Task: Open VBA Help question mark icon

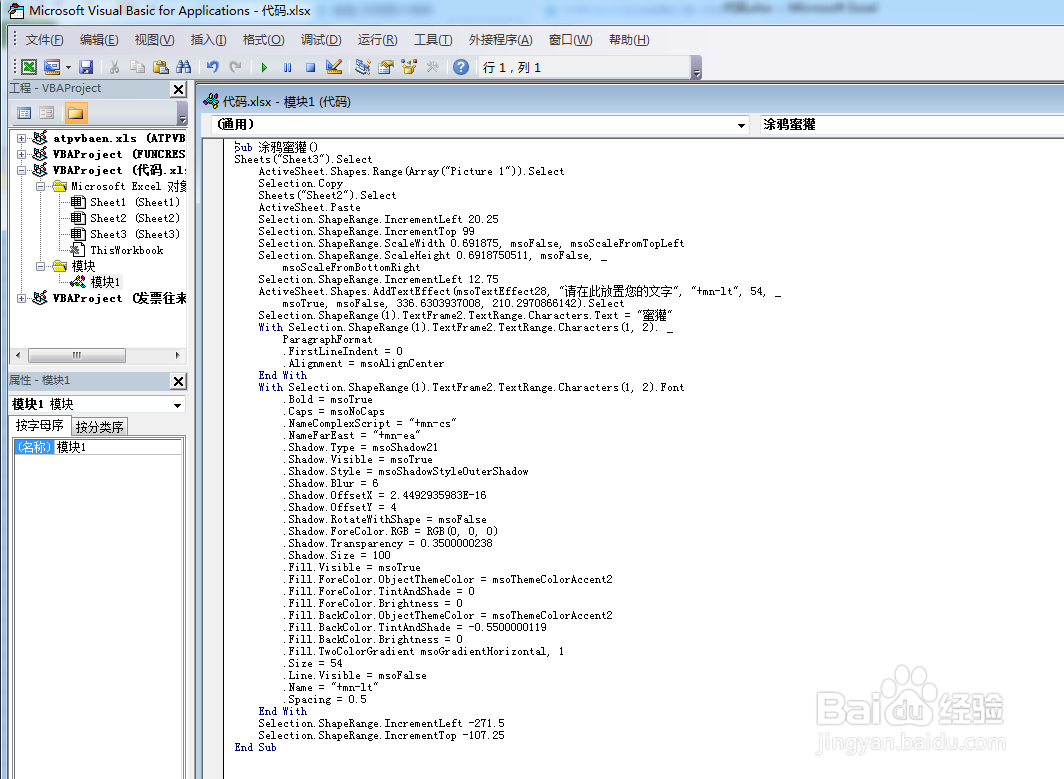Action: (x=461, y=67)
